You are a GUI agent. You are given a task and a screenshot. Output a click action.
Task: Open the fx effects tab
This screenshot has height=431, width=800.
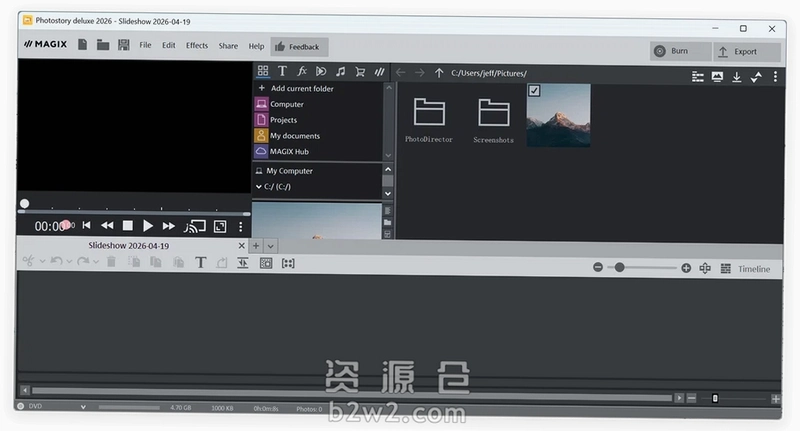click(302, 71)
